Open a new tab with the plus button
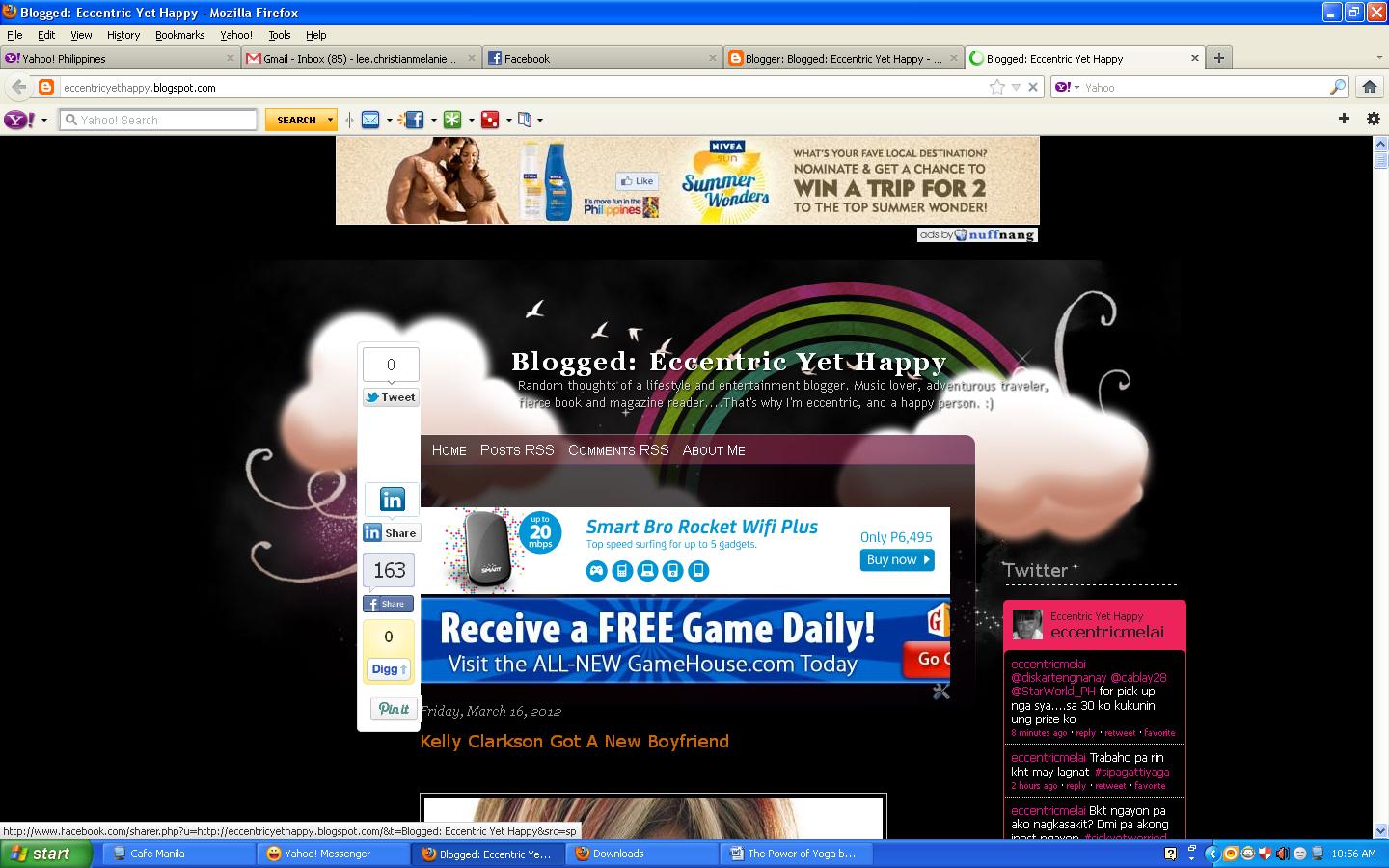 1219,58
